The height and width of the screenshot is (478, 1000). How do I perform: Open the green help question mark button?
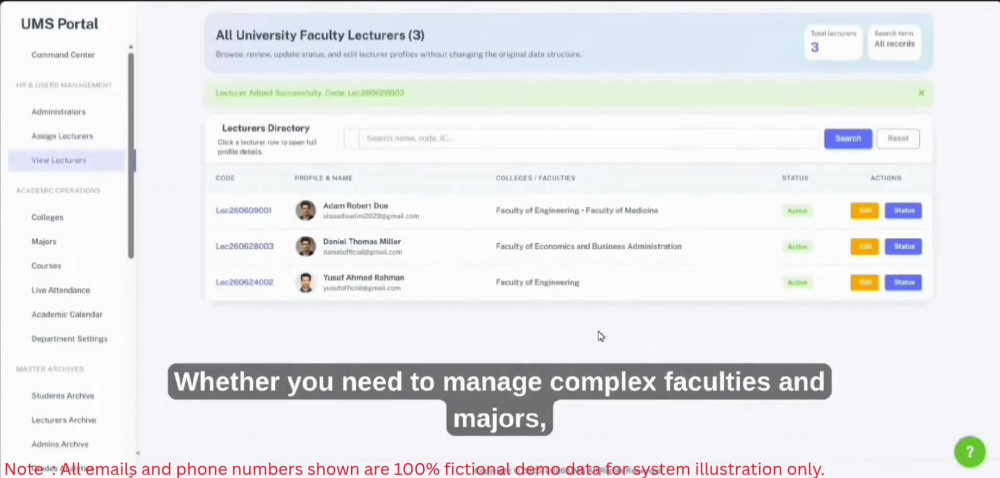[969, 452]
